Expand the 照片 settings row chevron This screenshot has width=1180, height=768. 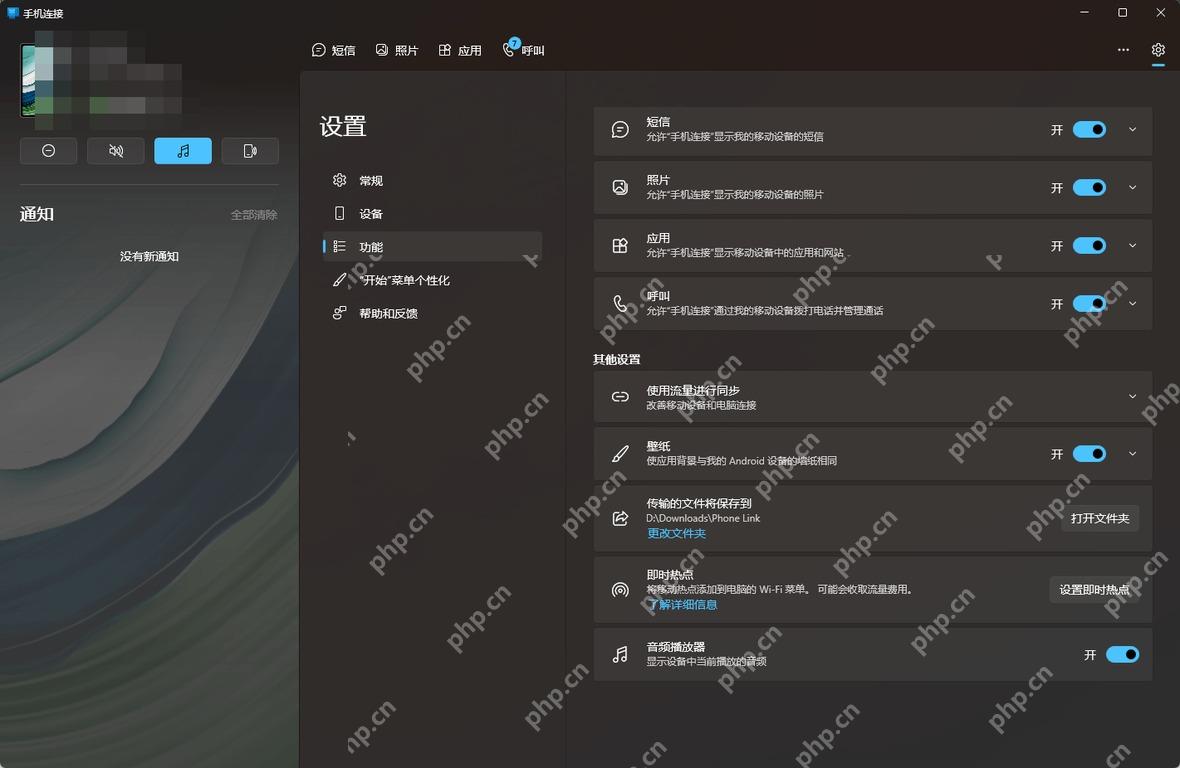point(1133,187)
